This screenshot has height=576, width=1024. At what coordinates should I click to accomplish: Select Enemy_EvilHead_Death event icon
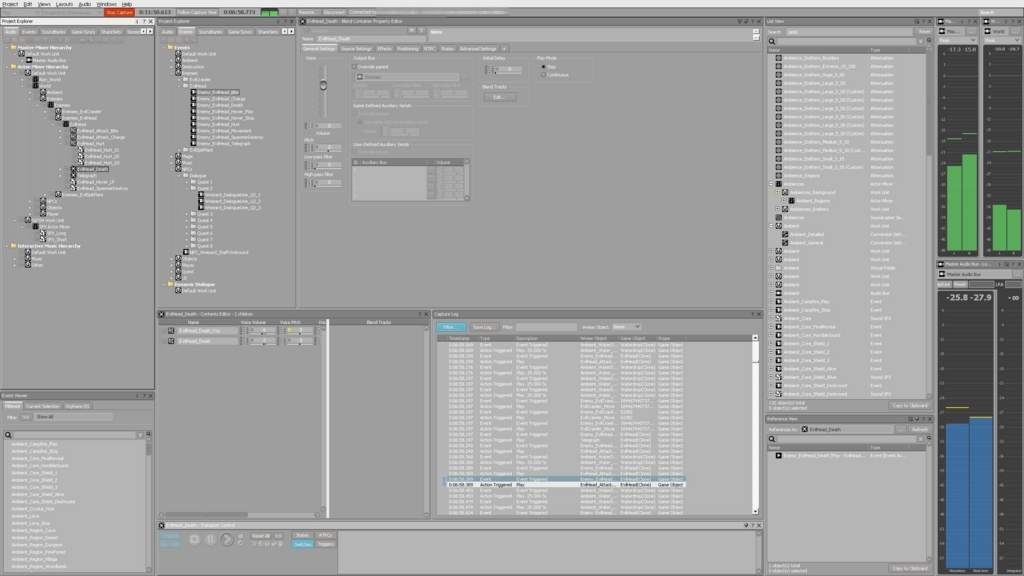[x=193, y=105]
